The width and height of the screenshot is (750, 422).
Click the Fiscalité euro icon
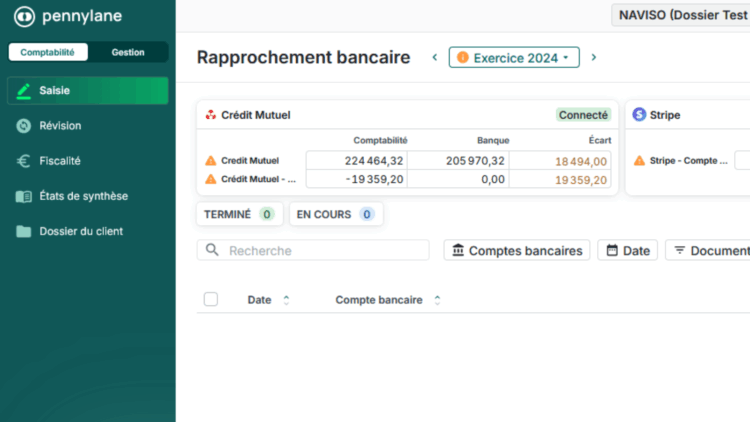pyautogui.click(x=24, y=161)
